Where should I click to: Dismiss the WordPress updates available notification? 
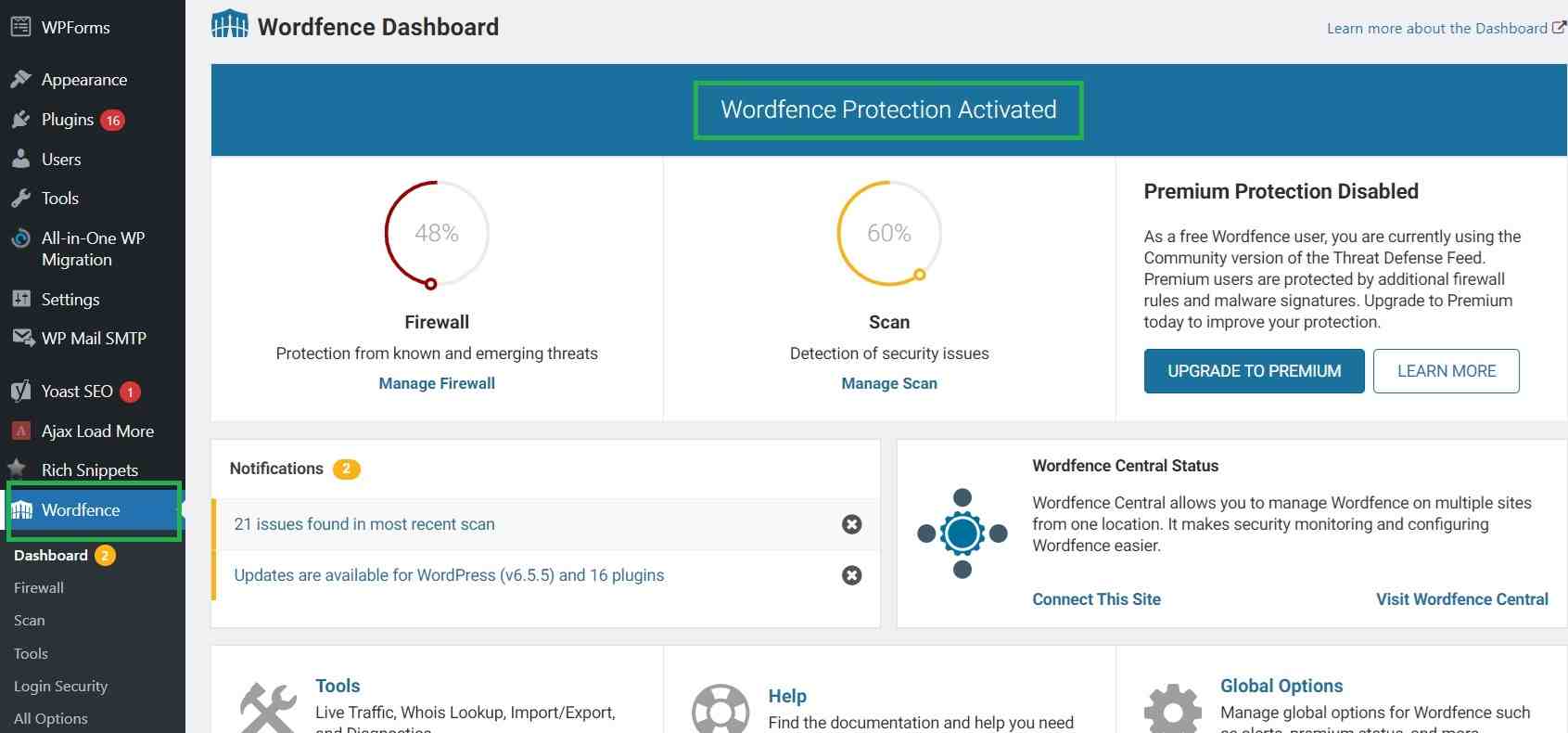pos(851,575)
